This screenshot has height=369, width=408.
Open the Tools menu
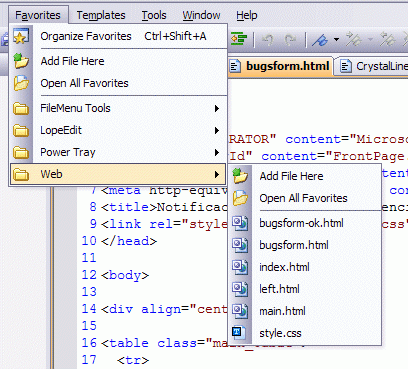pyautogui.click(x=154, y=15)
